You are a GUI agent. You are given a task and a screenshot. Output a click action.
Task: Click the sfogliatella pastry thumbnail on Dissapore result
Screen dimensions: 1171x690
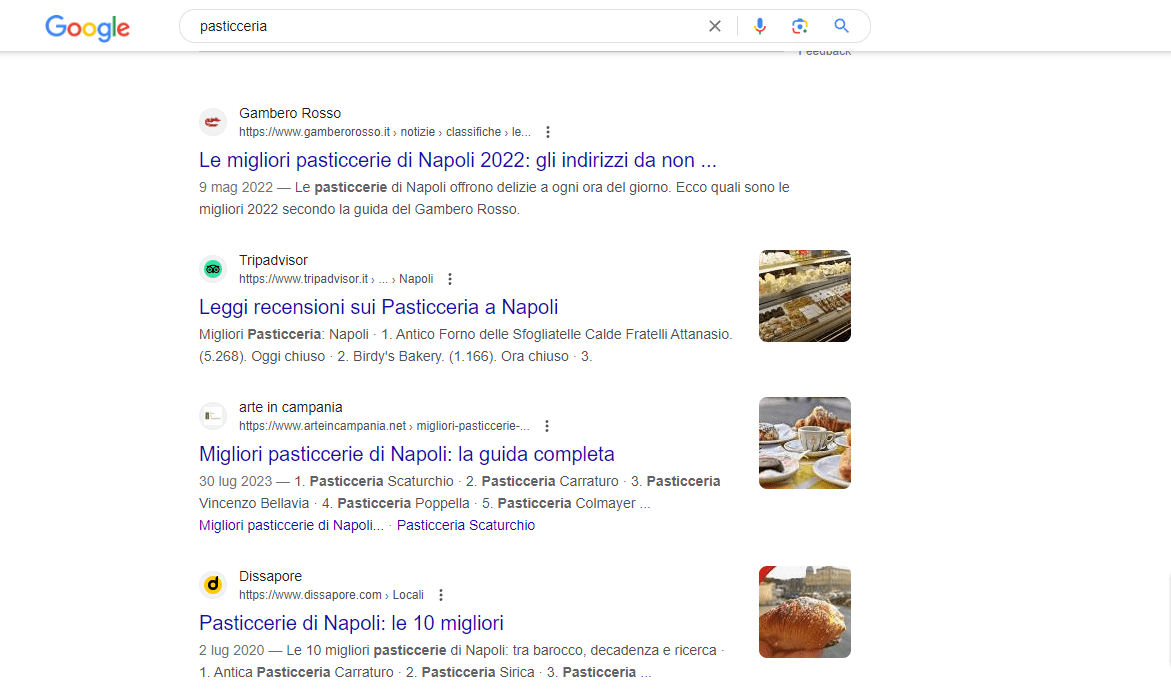point(804,611)
